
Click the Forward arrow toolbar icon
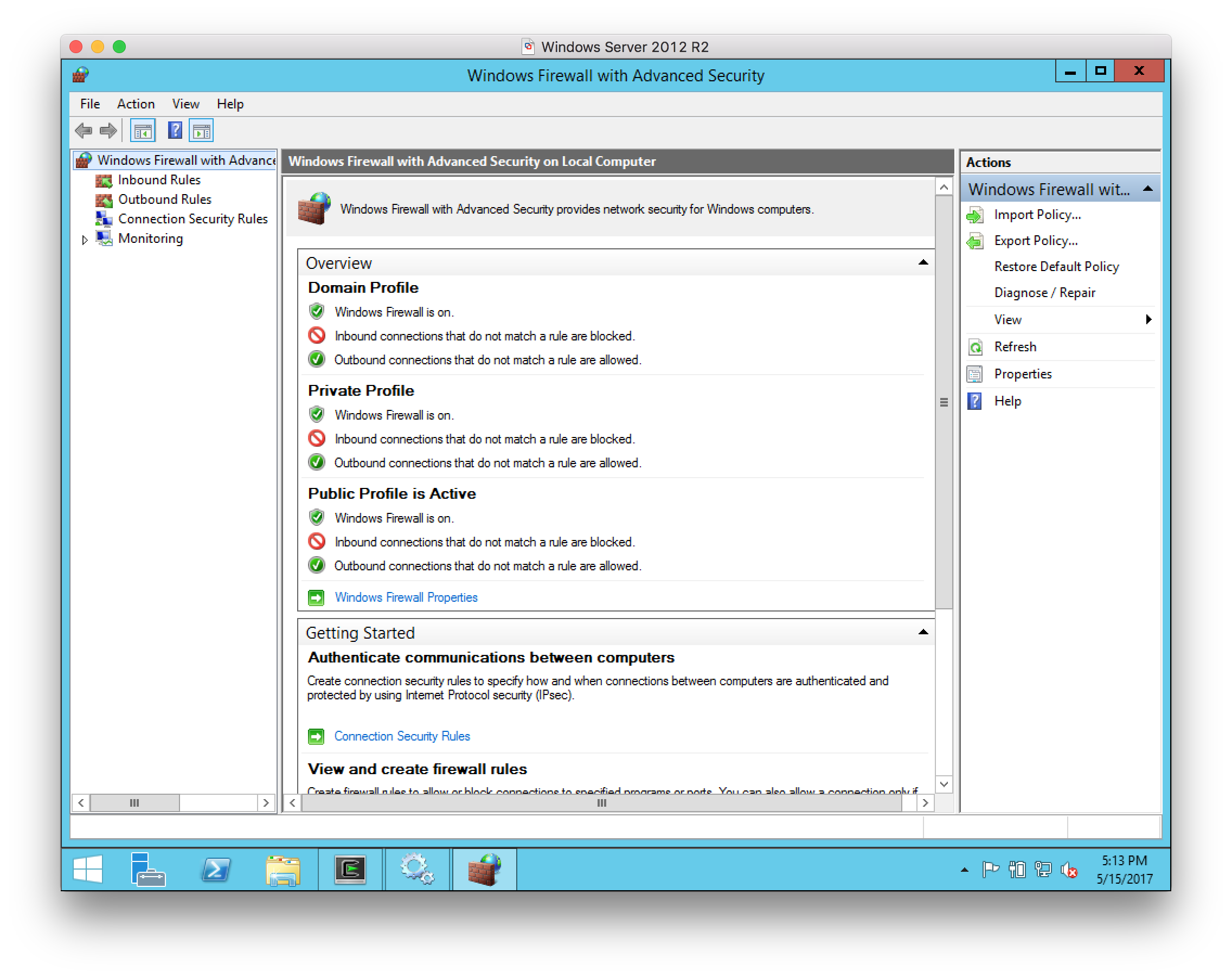[108, 131]
